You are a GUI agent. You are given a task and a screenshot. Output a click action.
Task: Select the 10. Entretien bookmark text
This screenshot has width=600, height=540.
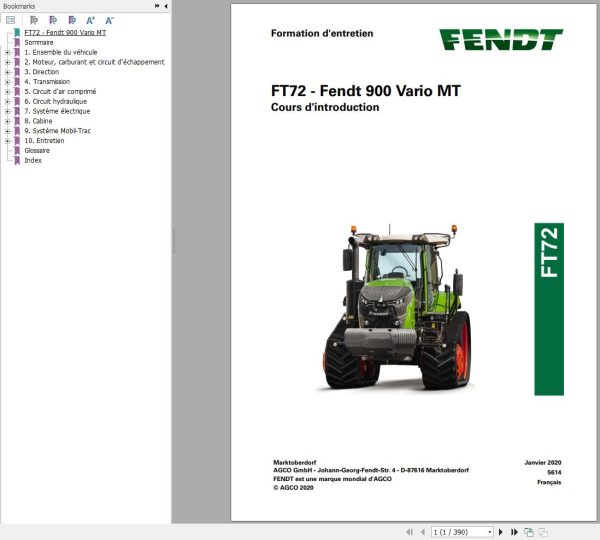(44, 140)
